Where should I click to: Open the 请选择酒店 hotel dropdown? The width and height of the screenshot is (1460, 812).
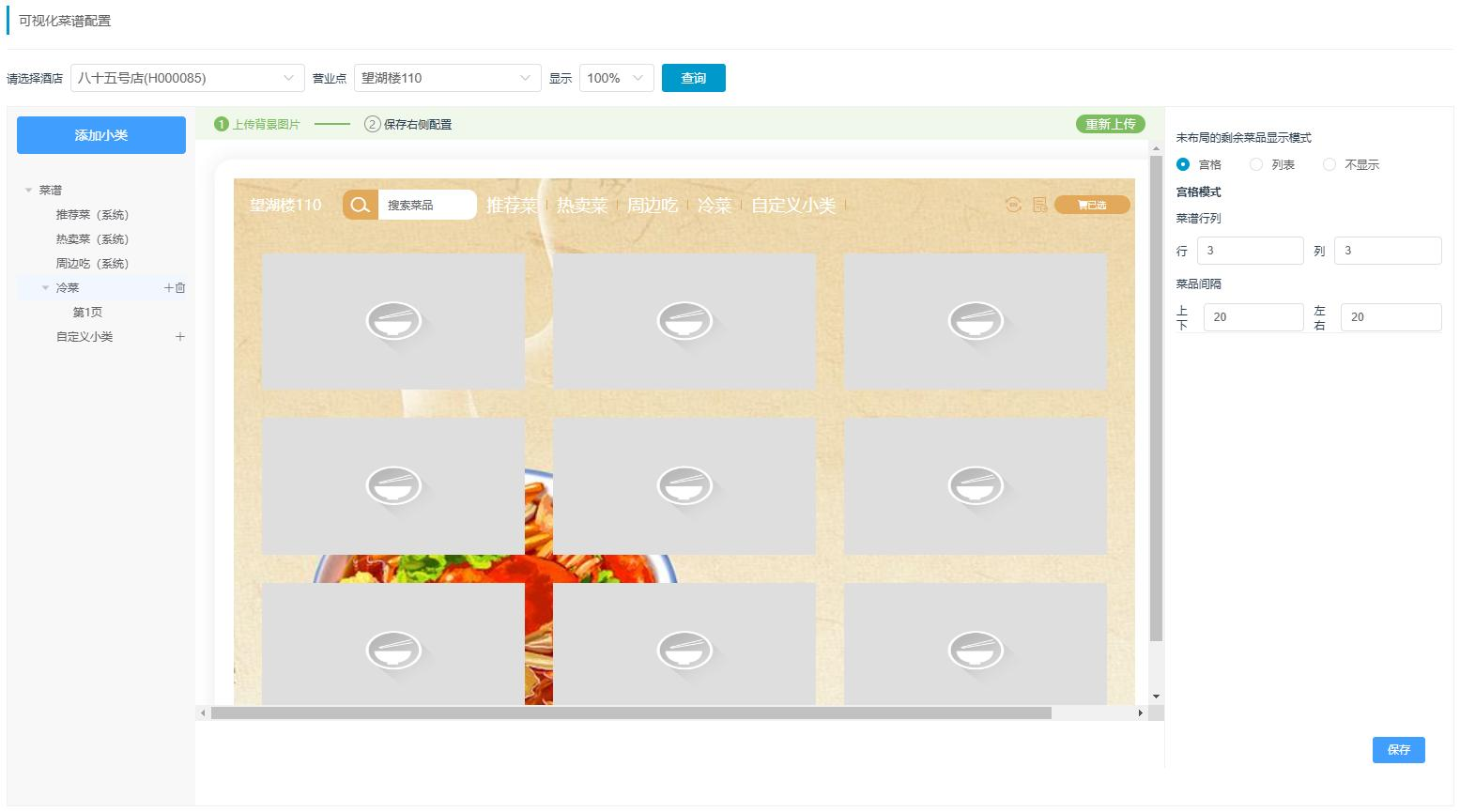point(188,78)
